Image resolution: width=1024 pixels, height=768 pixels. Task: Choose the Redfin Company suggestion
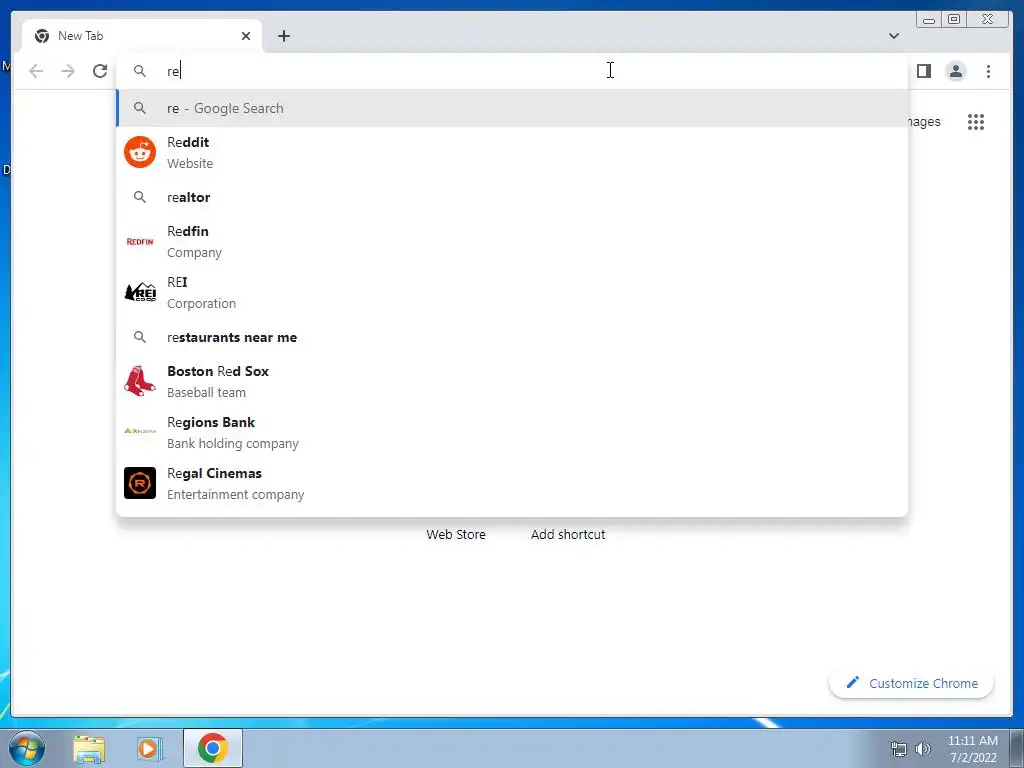click(512, 242)
